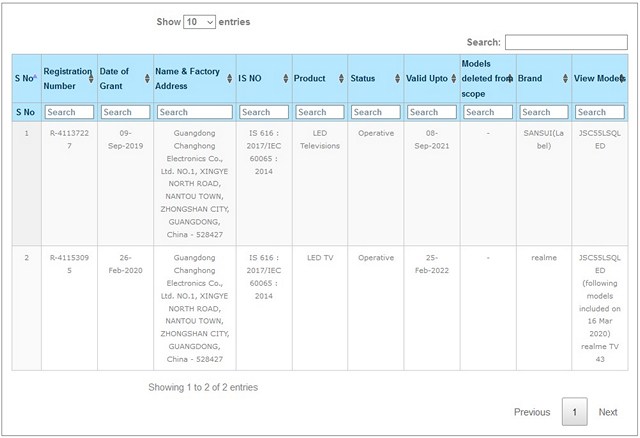
Task: Sort by Valid Upto column arrow
Action: [x=453, y=78]
